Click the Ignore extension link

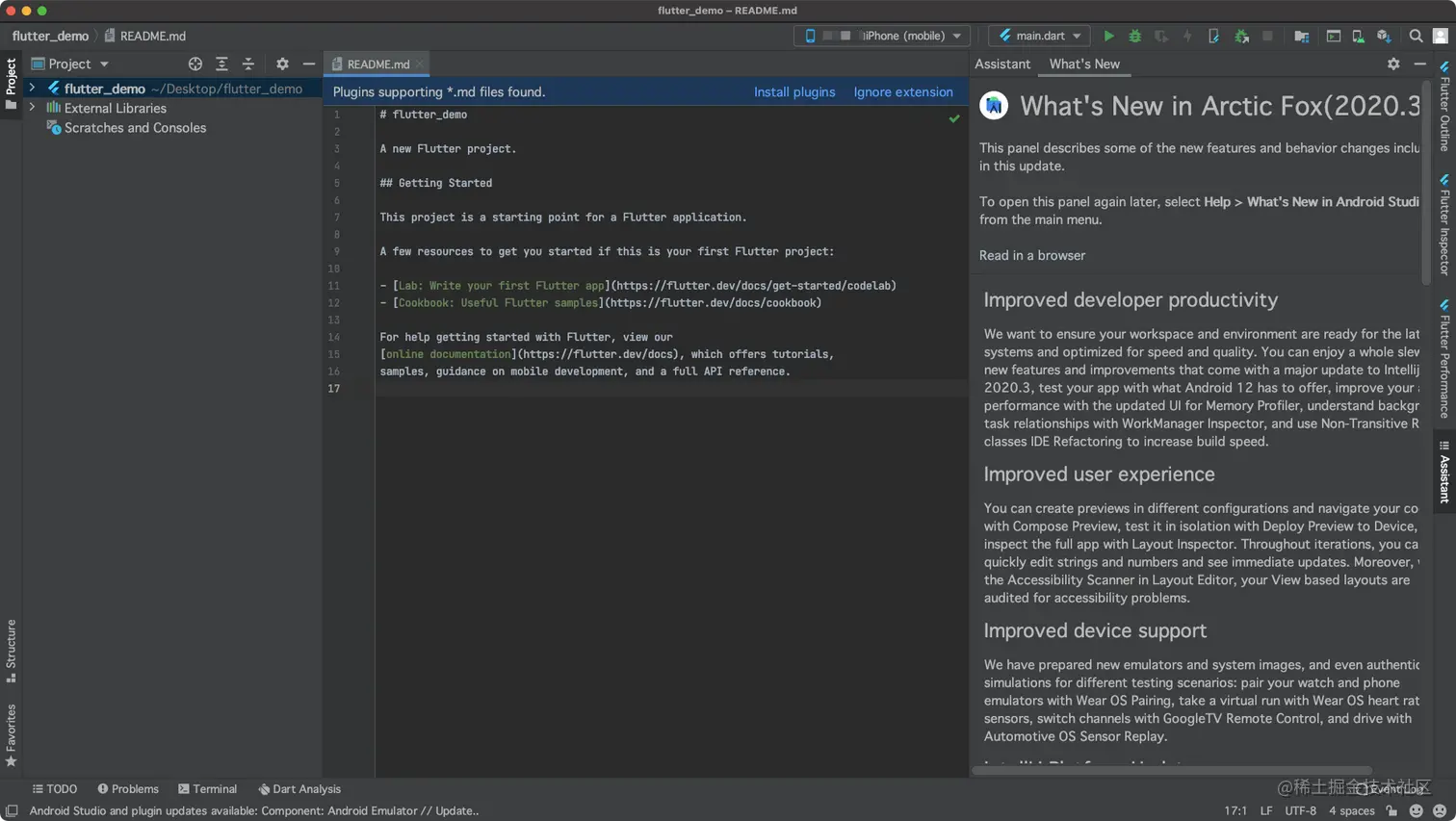click(x=902, y=91)
